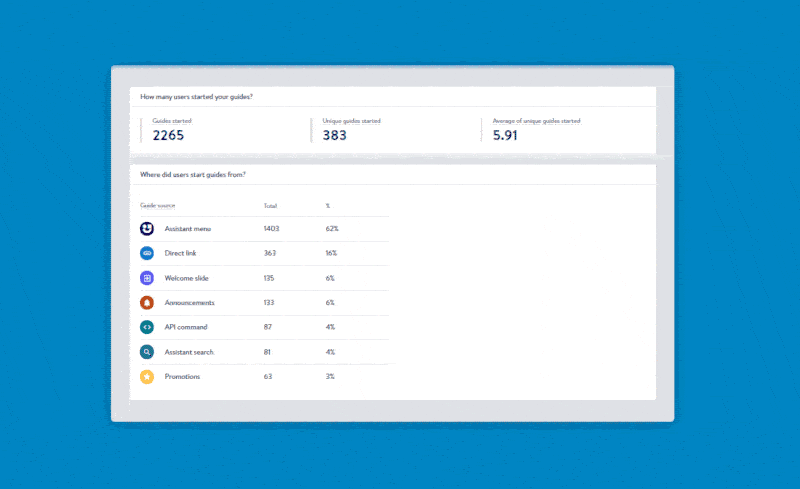800x489 pixels.
Task: Click 'Average of unique guides started' label
Action: point(536,121)
